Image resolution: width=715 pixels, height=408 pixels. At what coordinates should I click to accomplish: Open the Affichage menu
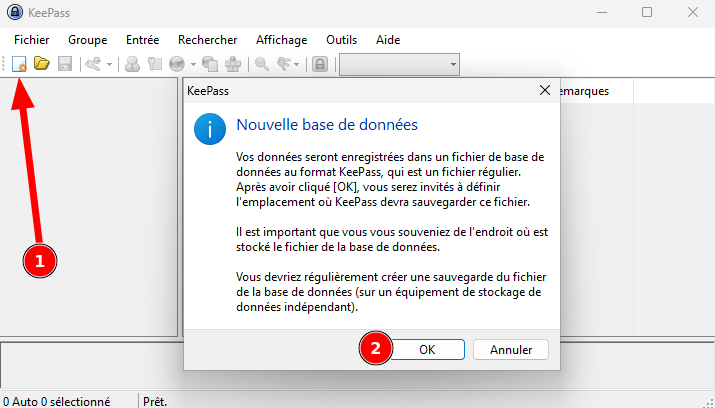pyautogui.click(x=281, y=40)
